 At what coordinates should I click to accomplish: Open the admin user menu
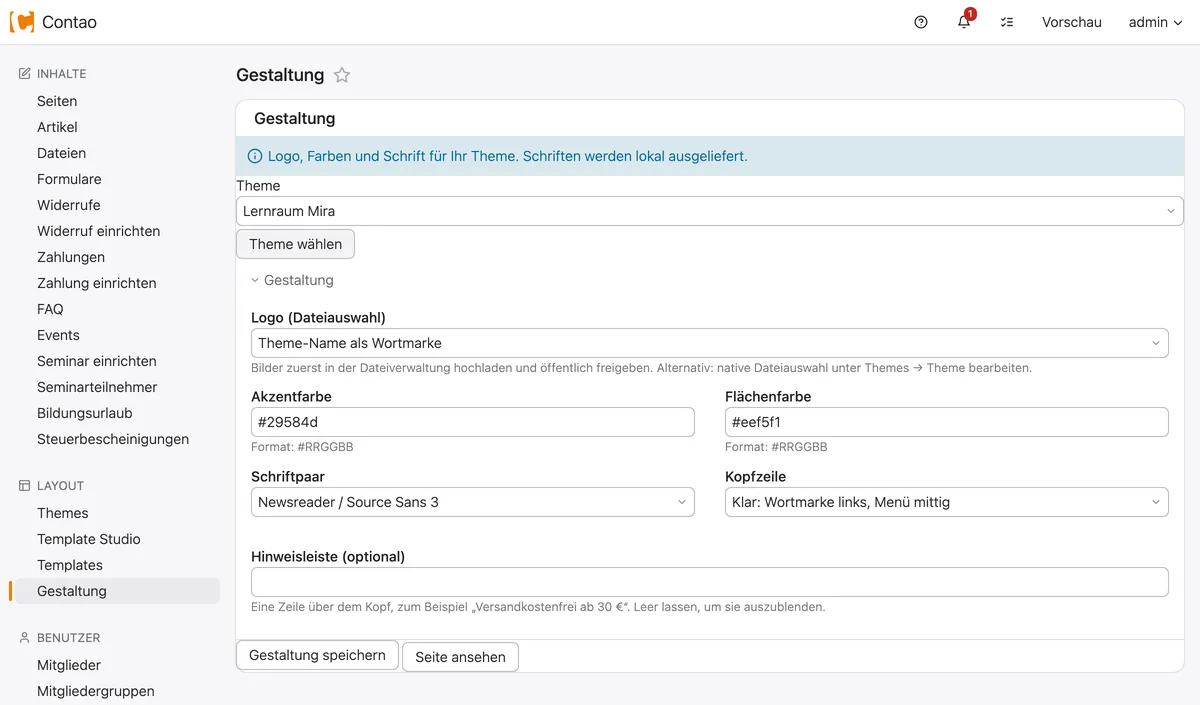(1156, 22)
